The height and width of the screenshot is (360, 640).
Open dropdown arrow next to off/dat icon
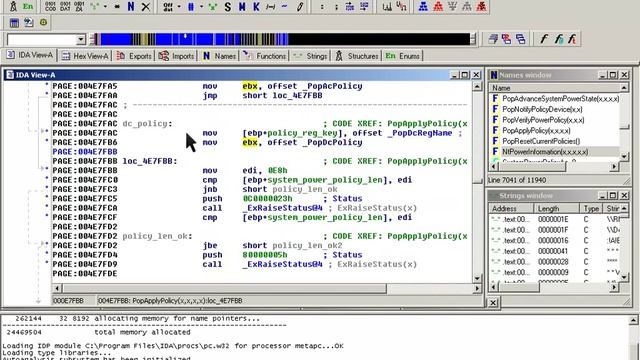click(179, 6)
